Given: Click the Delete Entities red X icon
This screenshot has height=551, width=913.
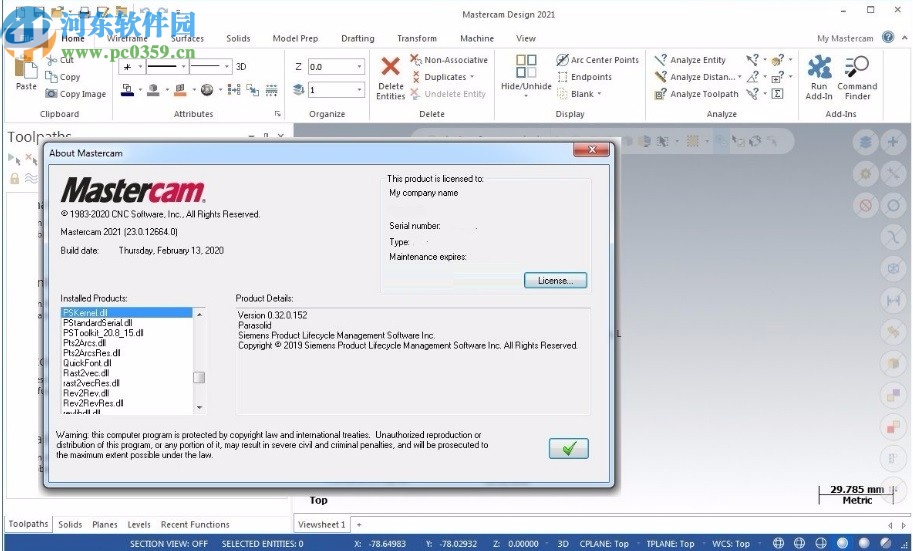Looking at the screenshot, I should 390,66.
